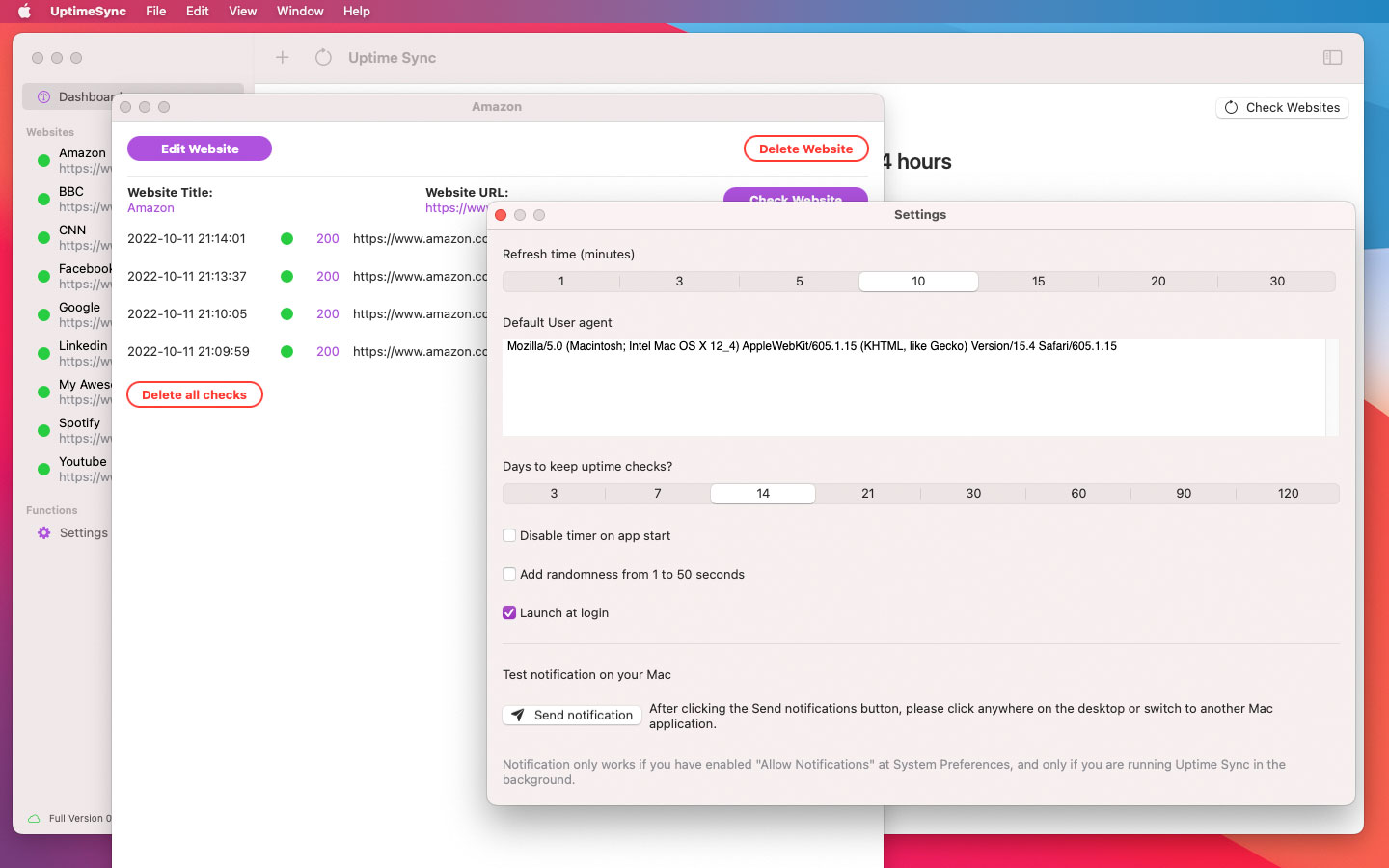Open the File menu

pos(155,12)
